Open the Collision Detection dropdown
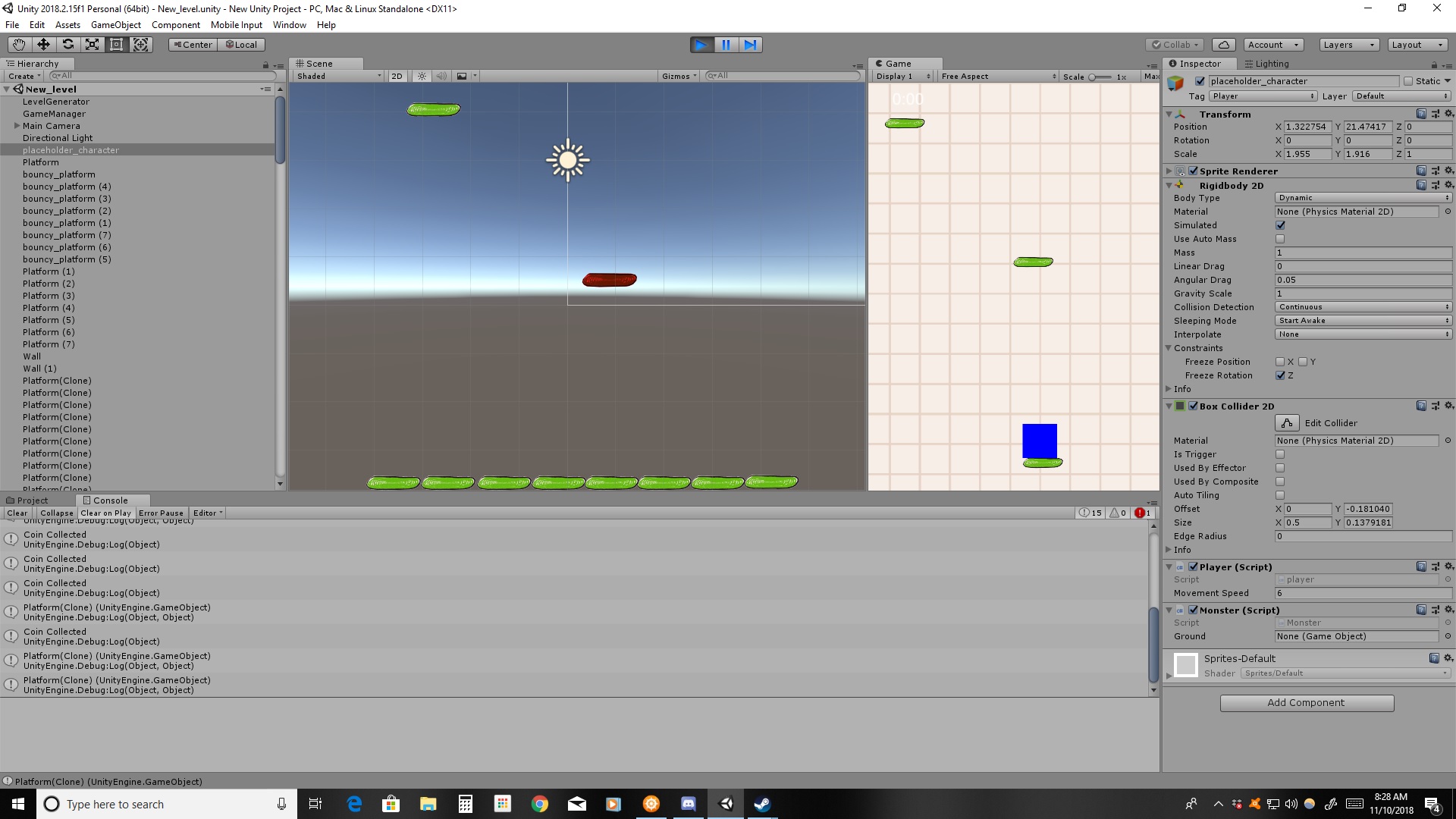The width and height of the screenshot is (1456, 819). [x=1363, y=307]
